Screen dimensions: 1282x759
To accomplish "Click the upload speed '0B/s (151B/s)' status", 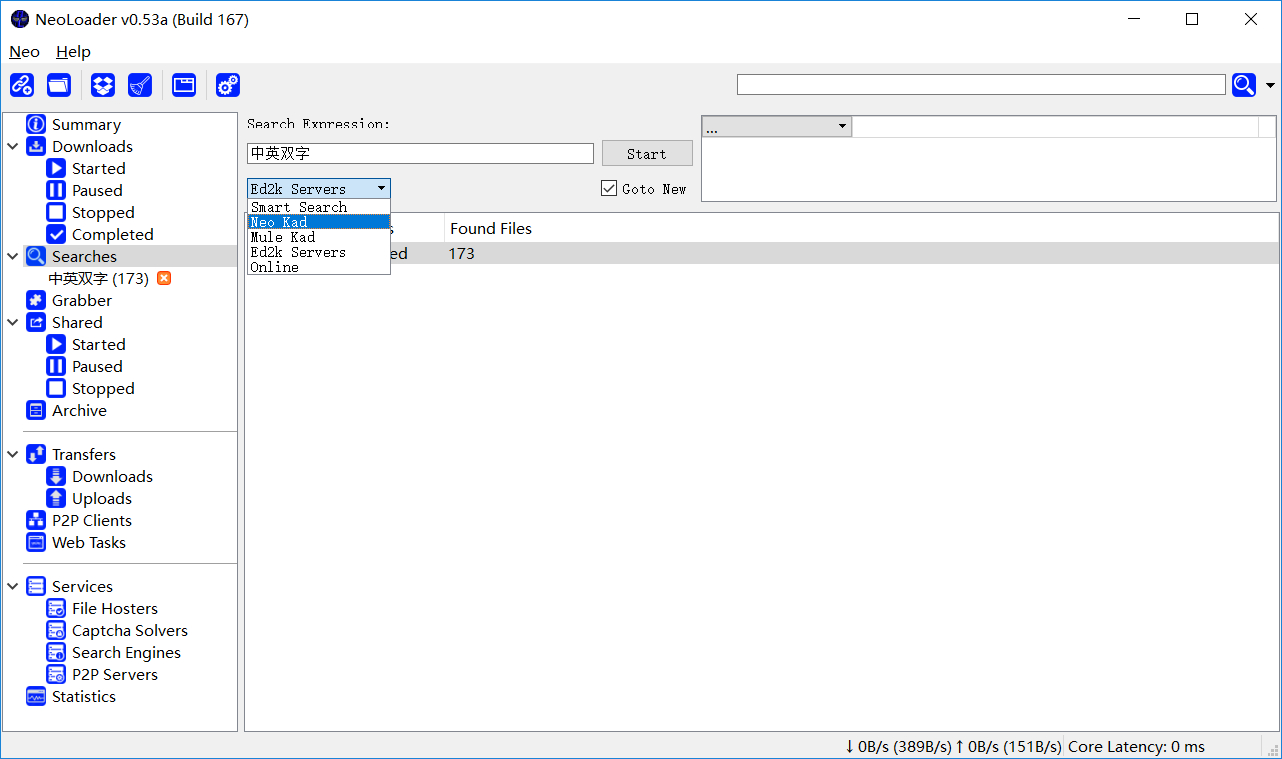I will click(1008, 746).
